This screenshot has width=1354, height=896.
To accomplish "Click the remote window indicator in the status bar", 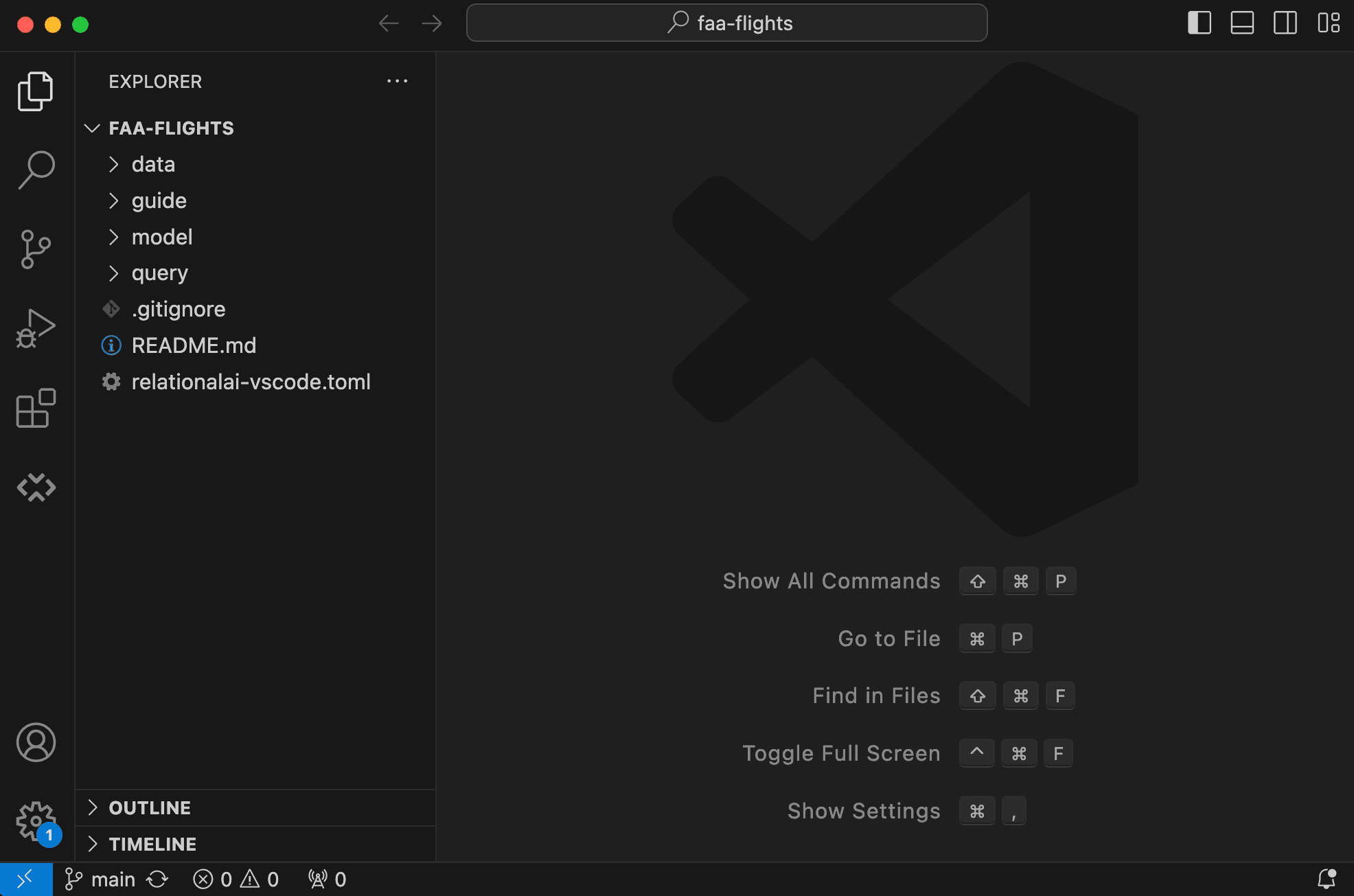I will point(26,879).
